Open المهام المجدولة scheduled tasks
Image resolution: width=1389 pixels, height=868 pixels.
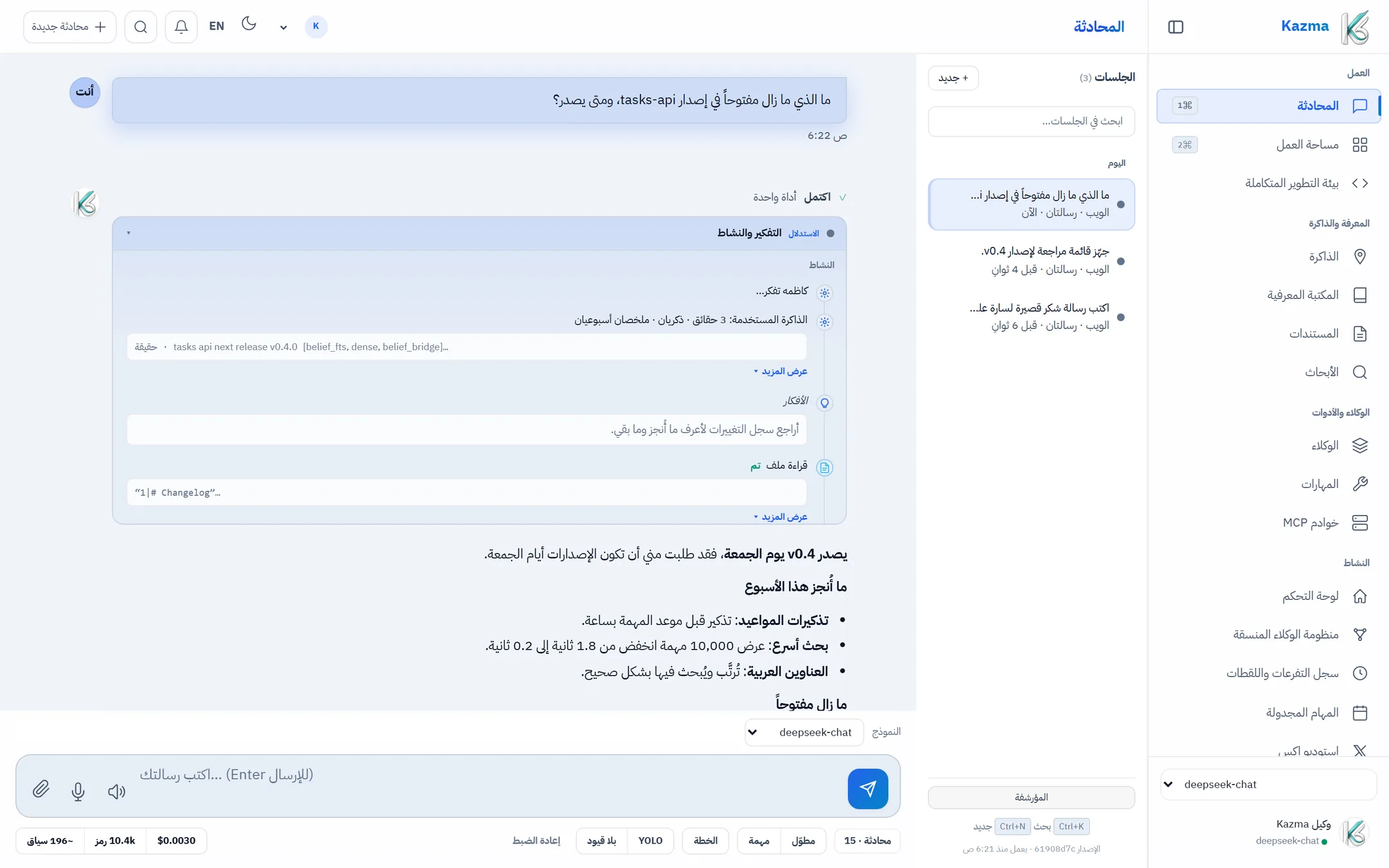[x=1268, y=712]
